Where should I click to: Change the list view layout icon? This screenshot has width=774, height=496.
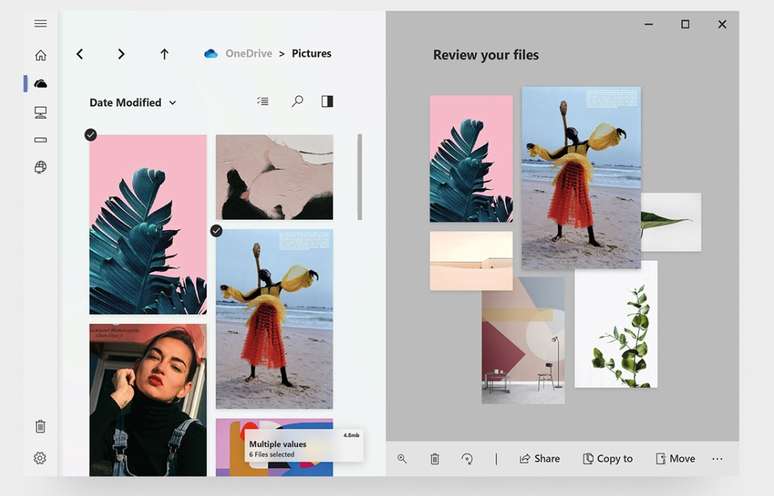pyautogui.click(x=263, y=101)
